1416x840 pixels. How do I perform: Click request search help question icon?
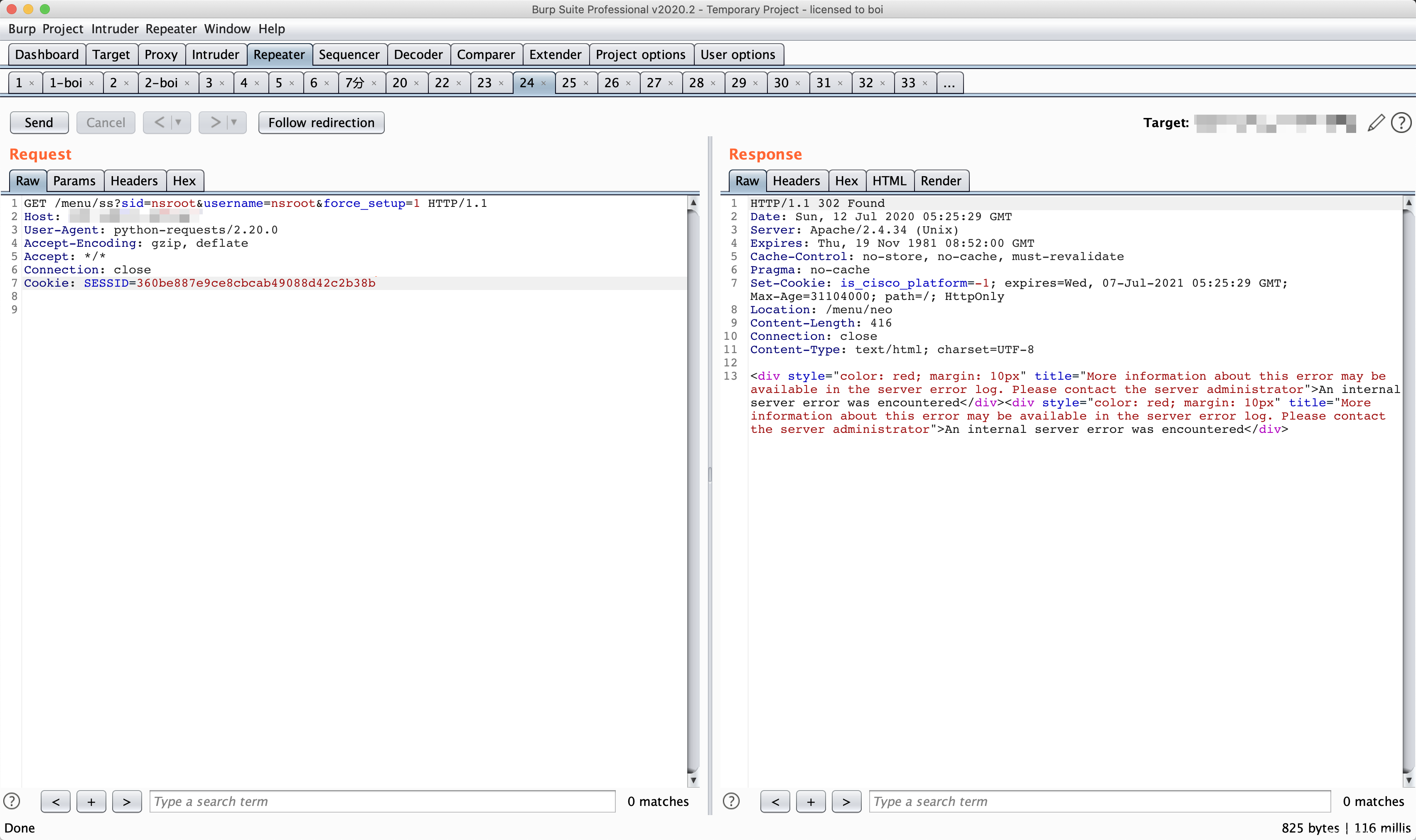[12, 801]
